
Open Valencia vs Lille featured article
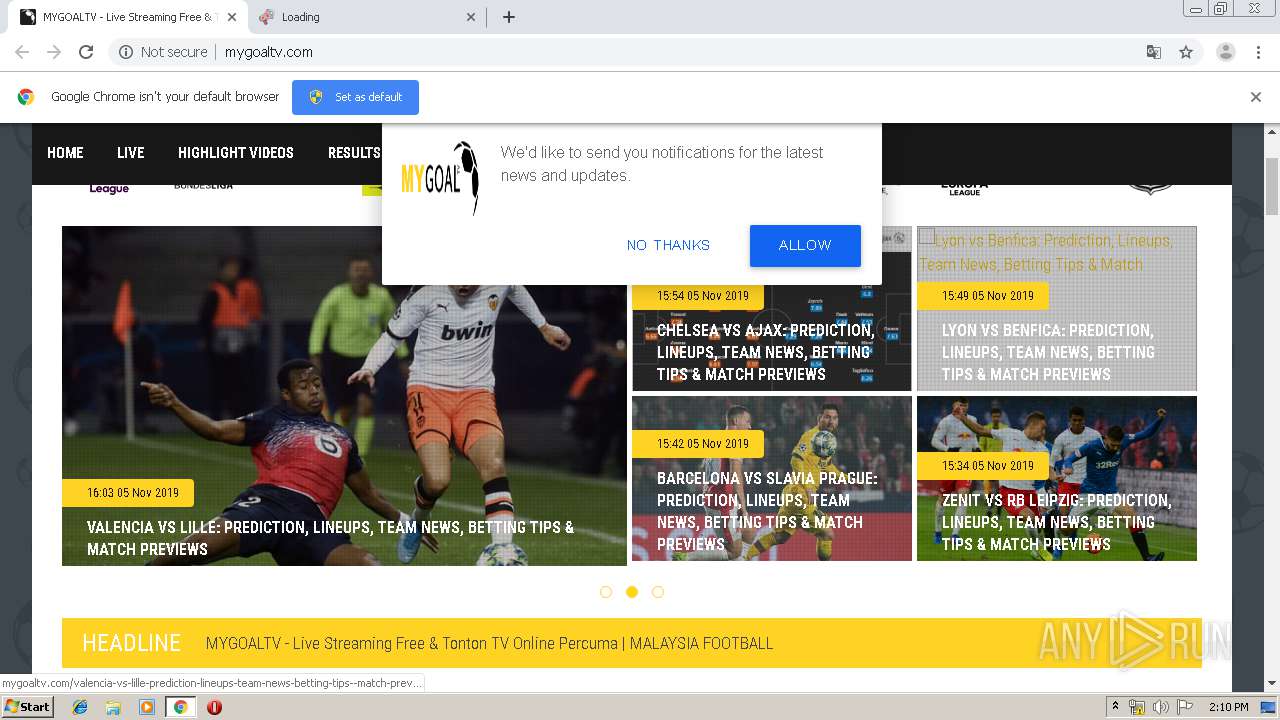[x=330, y=538]
